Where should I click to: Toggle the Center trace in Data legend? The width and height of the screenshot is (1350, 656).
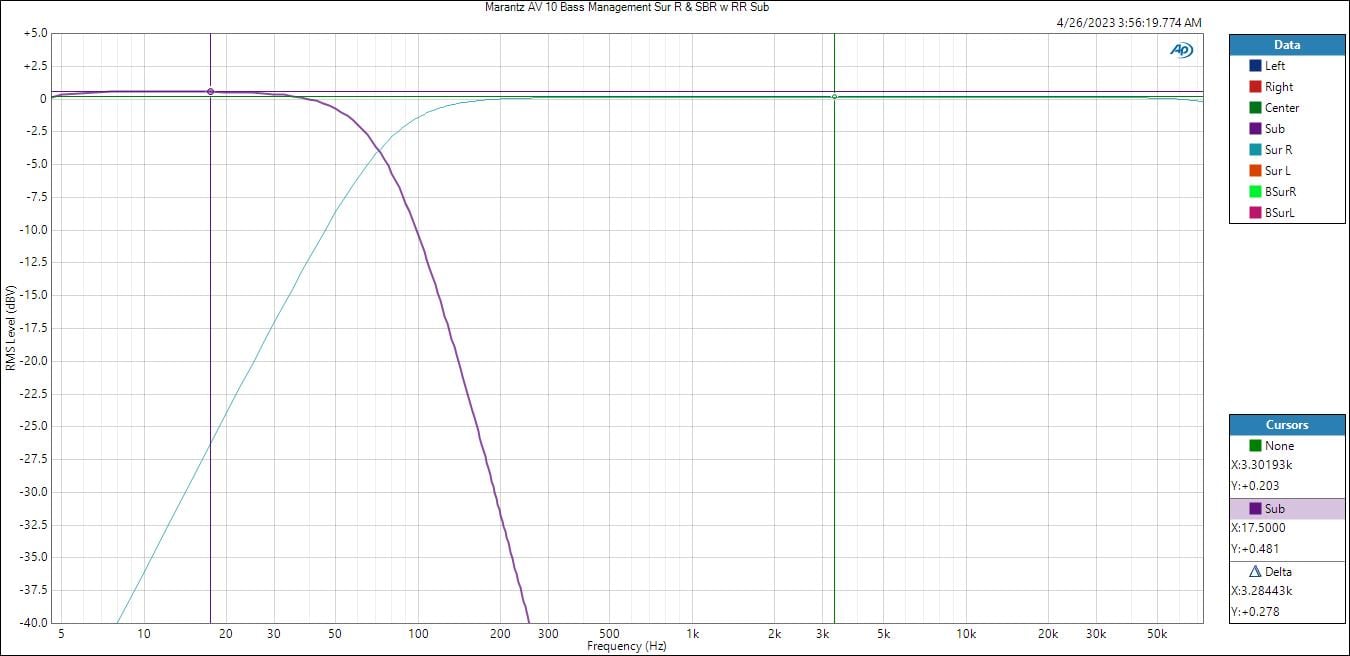[x=1281, y=108]
